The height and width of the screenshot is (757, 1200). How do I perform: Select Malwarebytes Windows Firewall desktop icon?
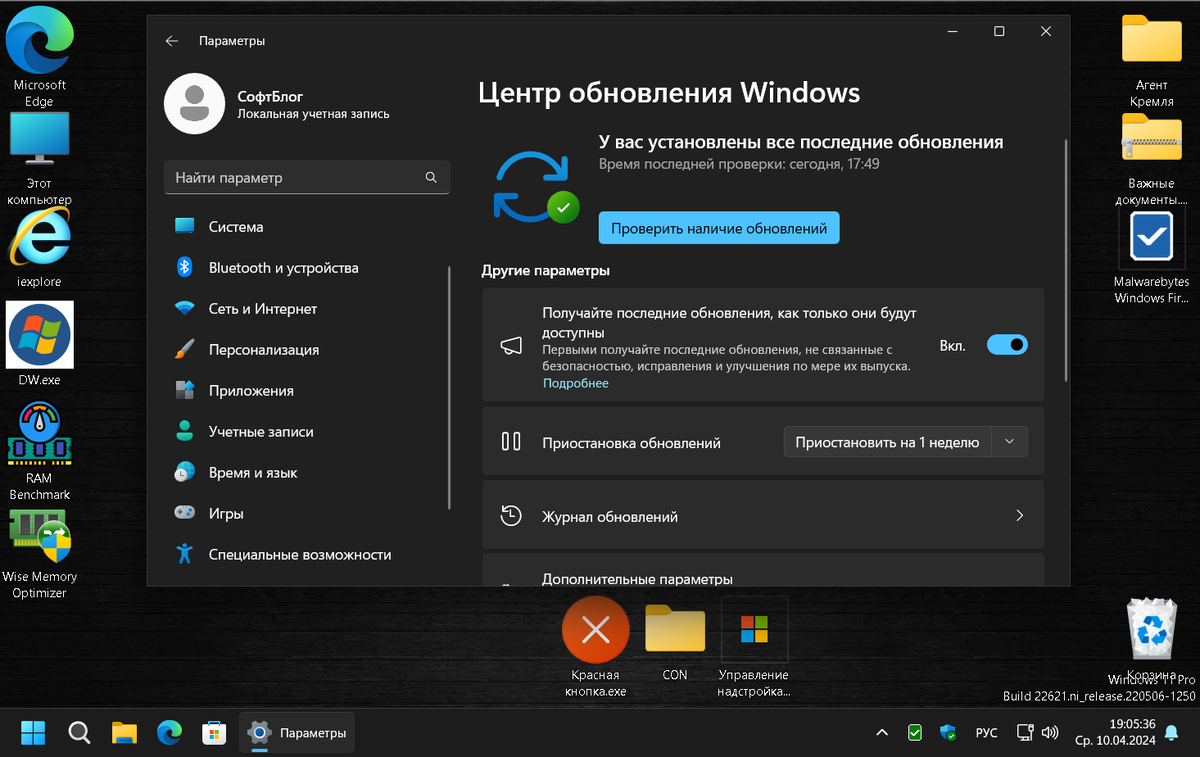(x=1151, y=257)
